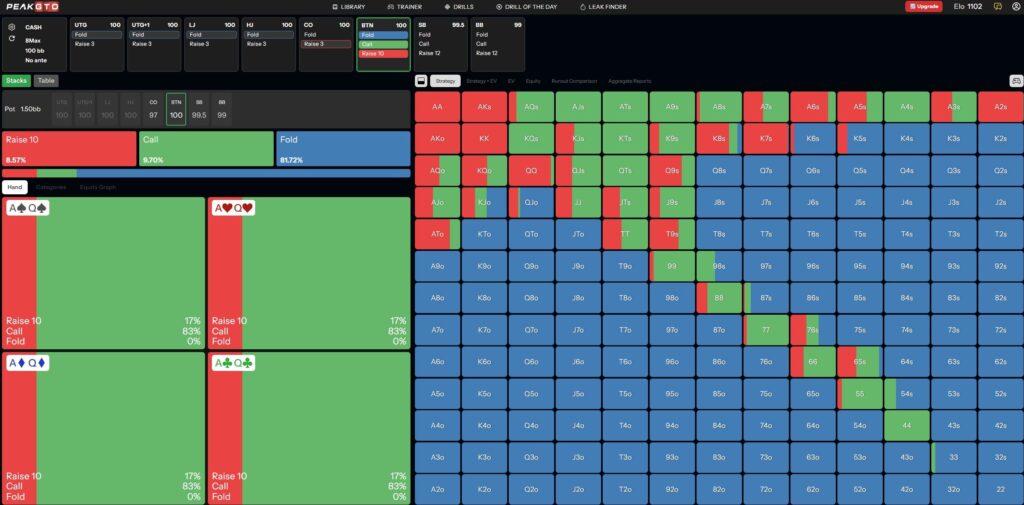
Task: Switch to the Table view toggle
Action: tap(46, 80)
